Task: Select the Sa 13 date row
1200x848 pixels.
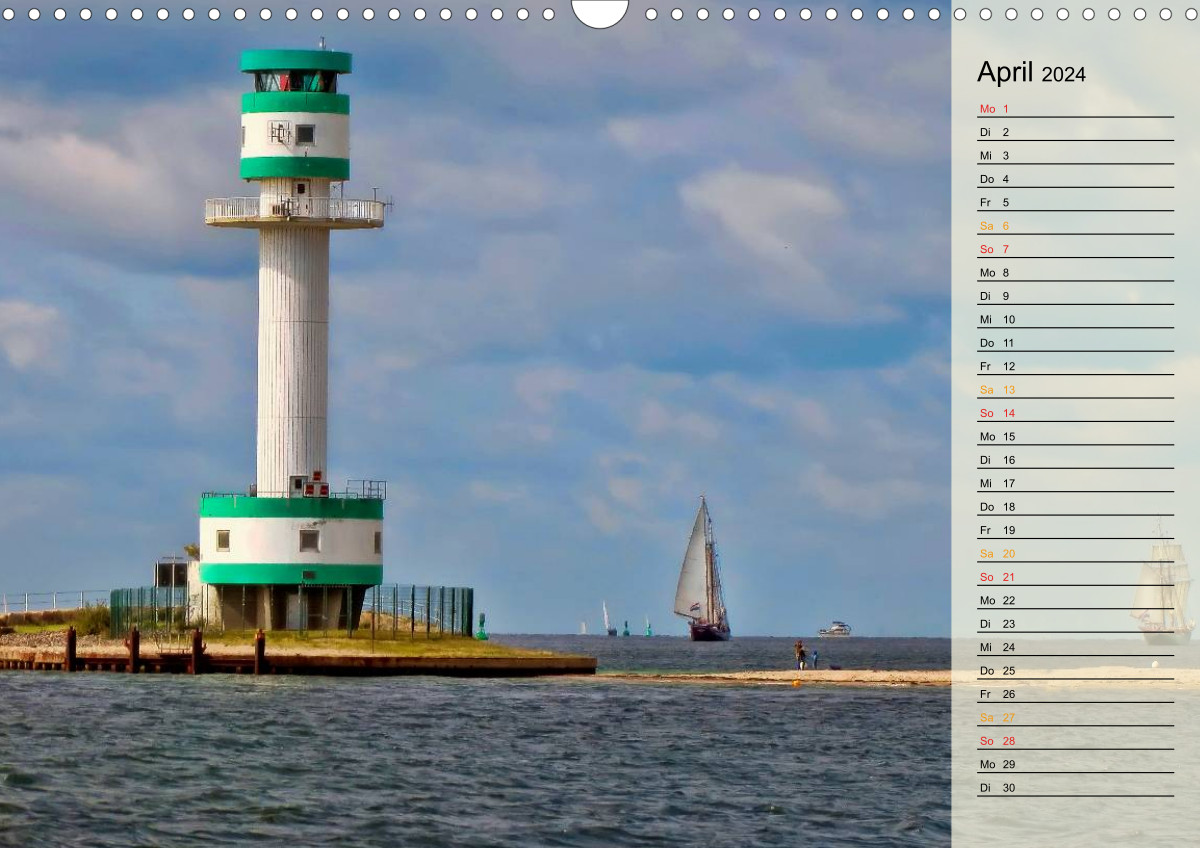Action: [1075, 389]
